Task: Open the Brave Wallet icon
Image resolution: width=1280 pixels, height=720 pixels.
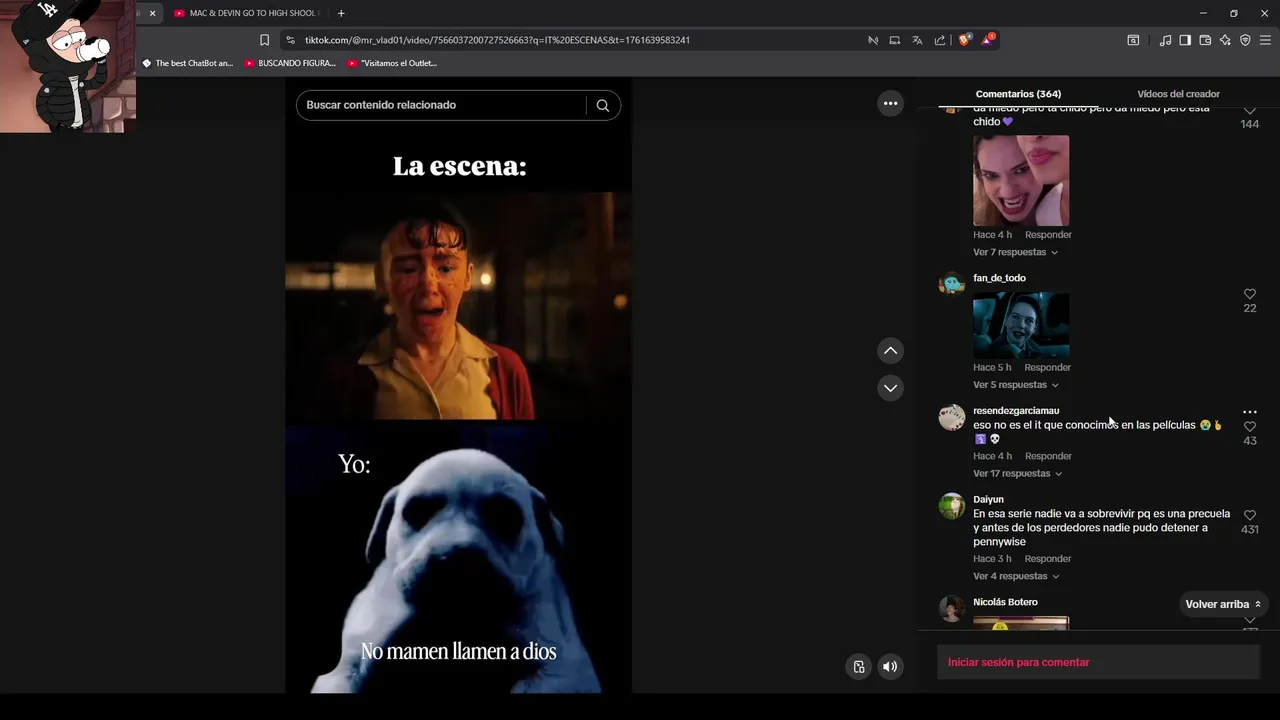Action: pos(1205,40)
